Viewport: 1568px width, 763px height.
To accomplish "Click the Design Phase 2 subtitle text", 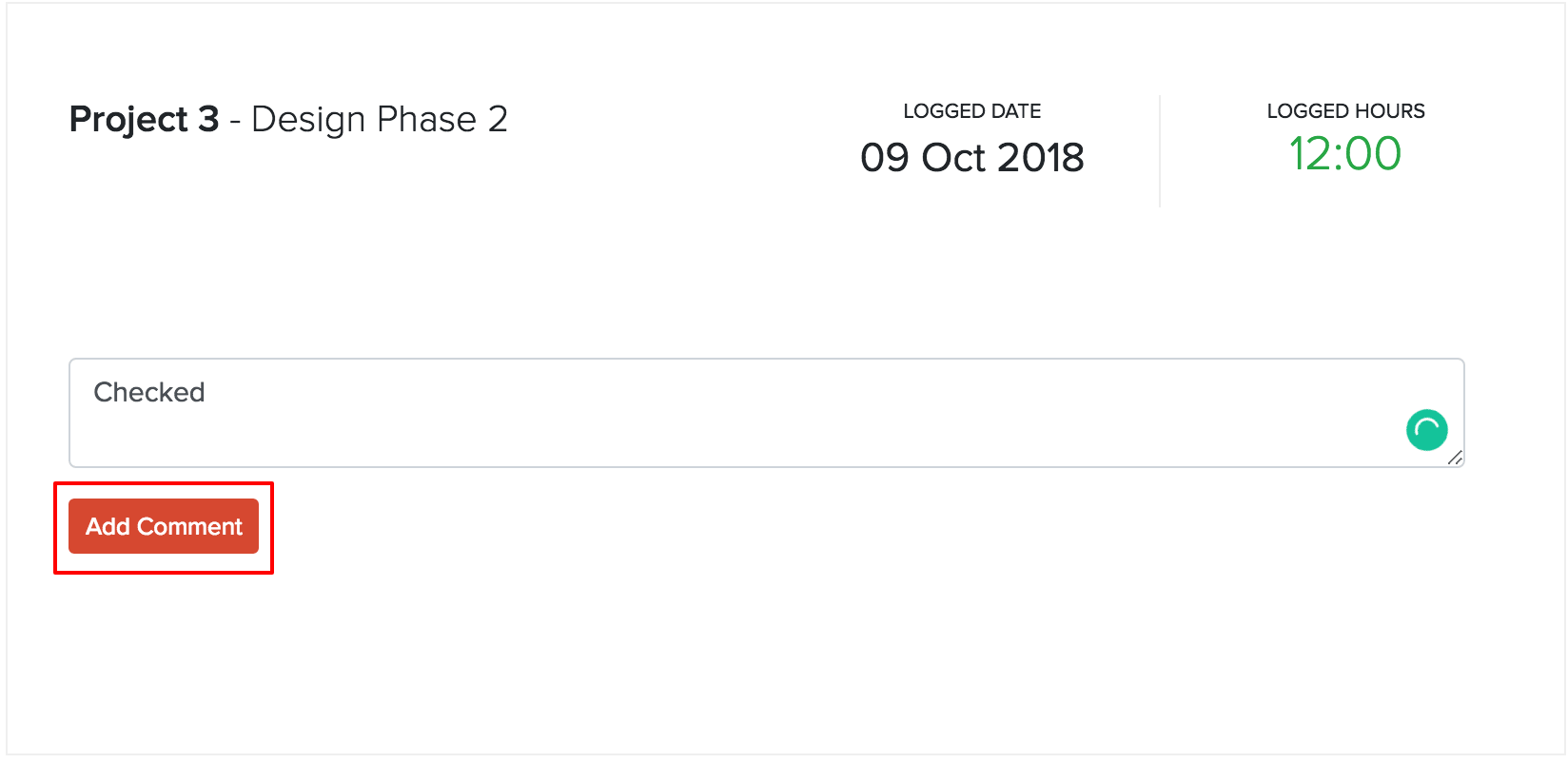I will (x=380, y=120).
